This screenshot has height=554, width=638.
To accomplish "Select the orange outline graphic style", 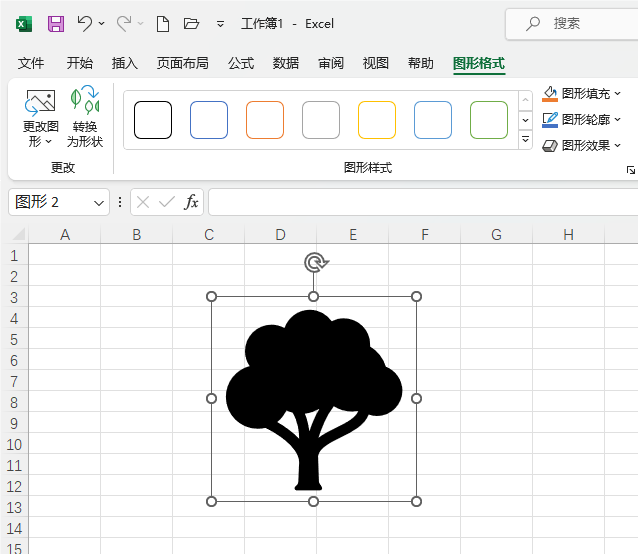I will (x=265, y=120).
